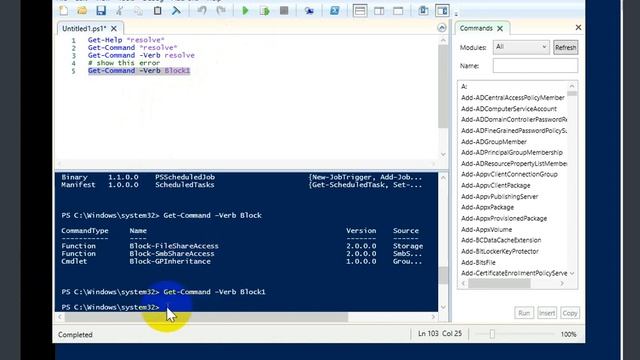This screenshot has height=360, width=640.
Task: Cut selection with the scissors icon
Action: pos(119,10)
